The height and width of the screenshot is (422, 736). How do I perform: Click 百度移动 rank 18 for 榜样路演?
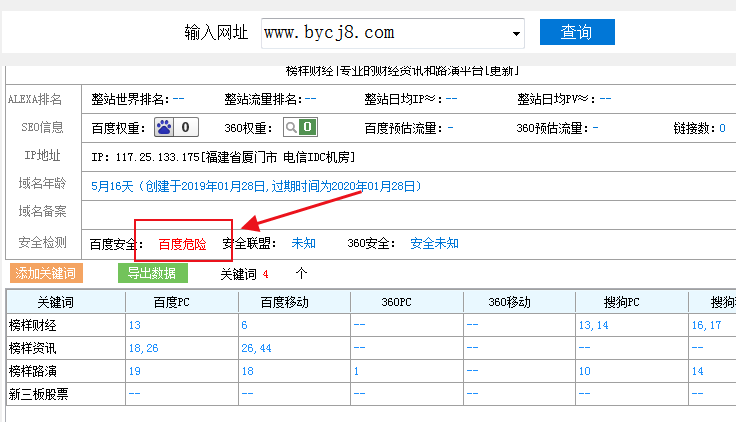(x=247, y=371)
